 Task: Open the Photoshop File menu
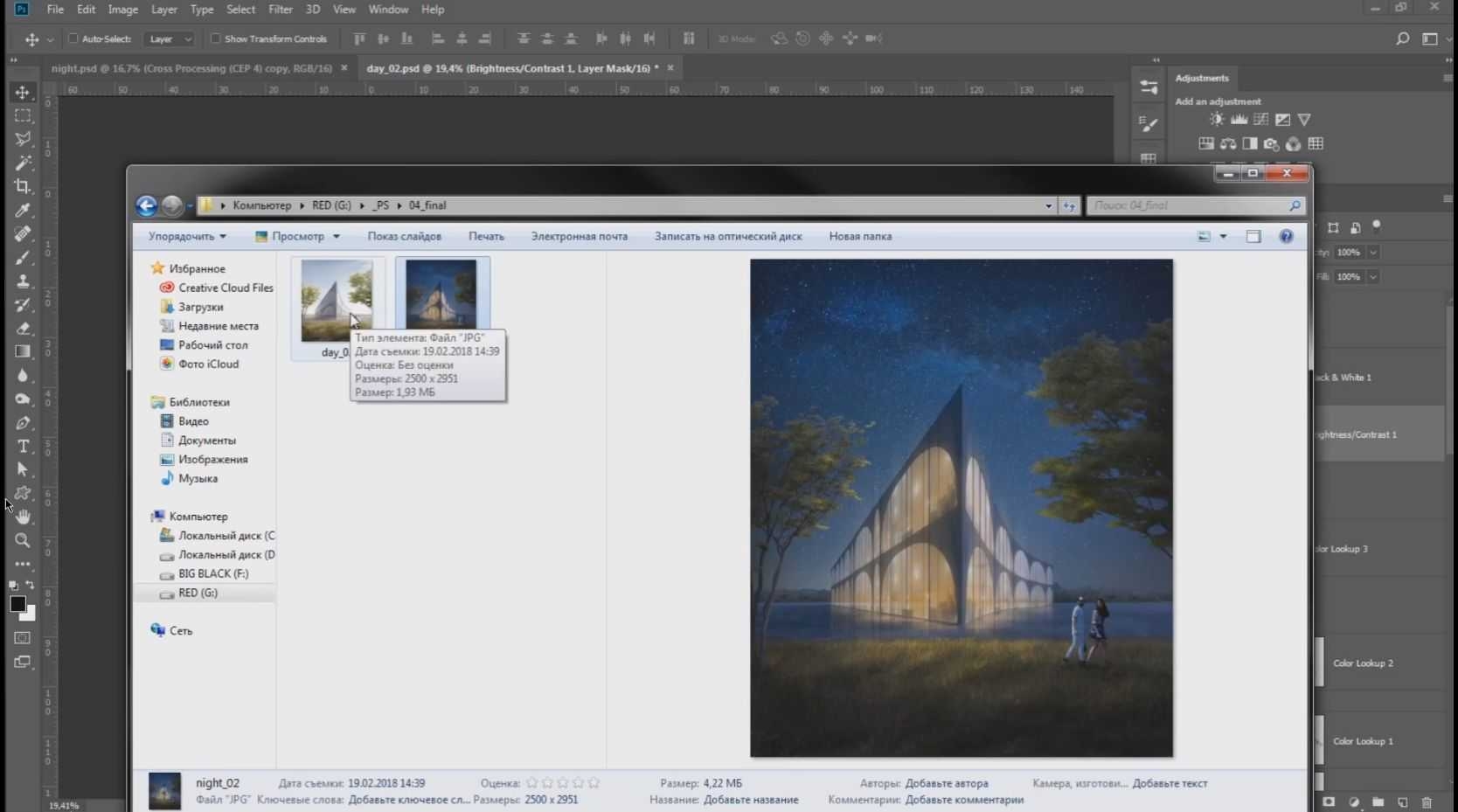click(55, 10)
